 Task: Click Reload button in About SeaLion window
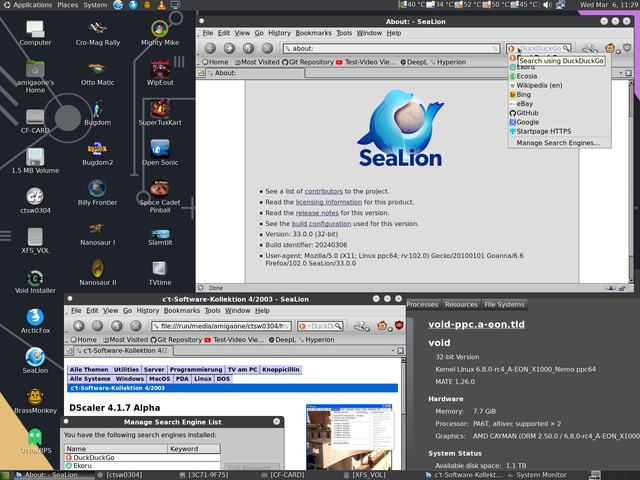tap(248, 48)
